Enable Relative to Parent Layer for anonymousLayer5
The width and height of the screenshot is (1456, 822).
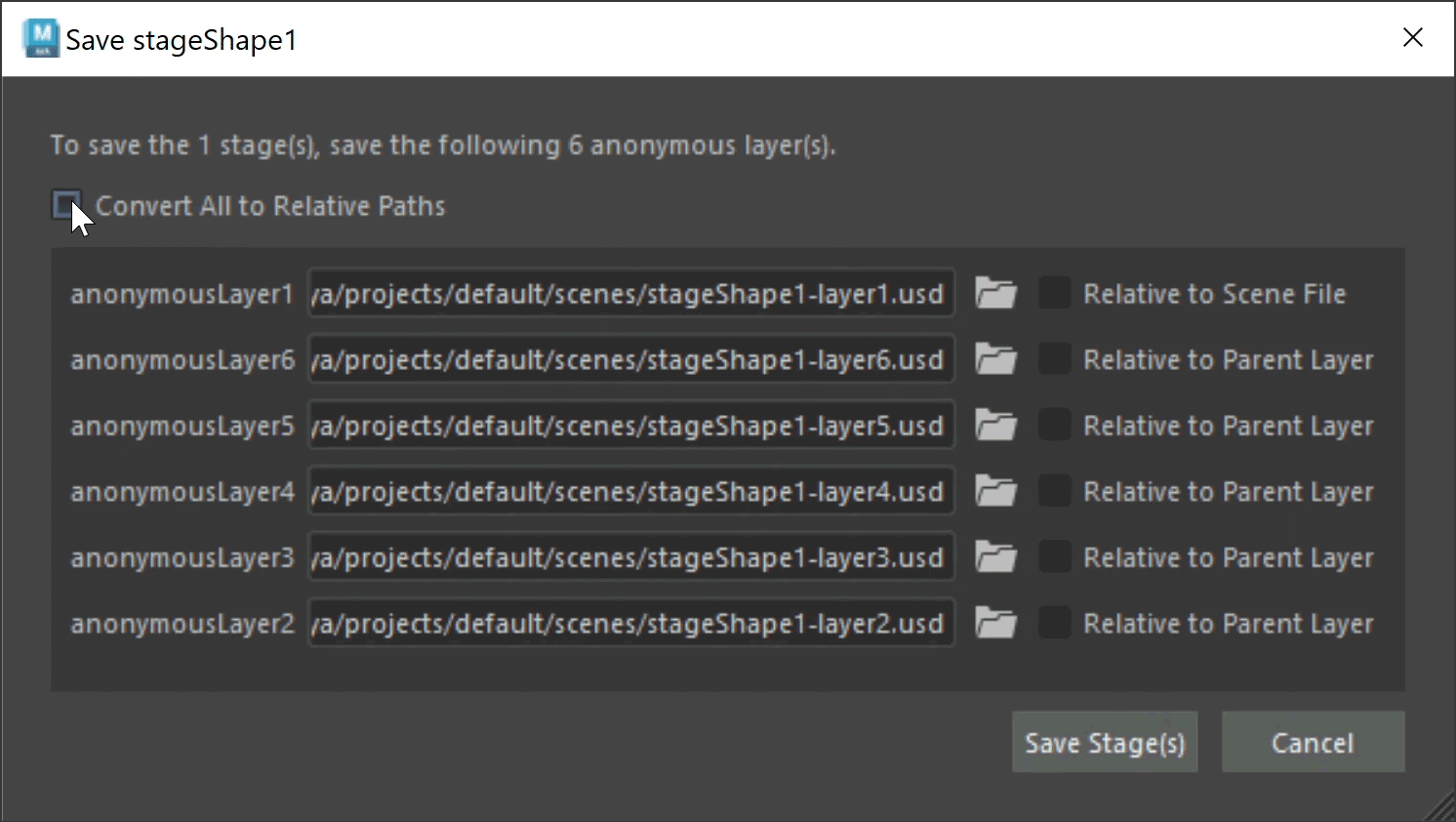[1054, 425]
